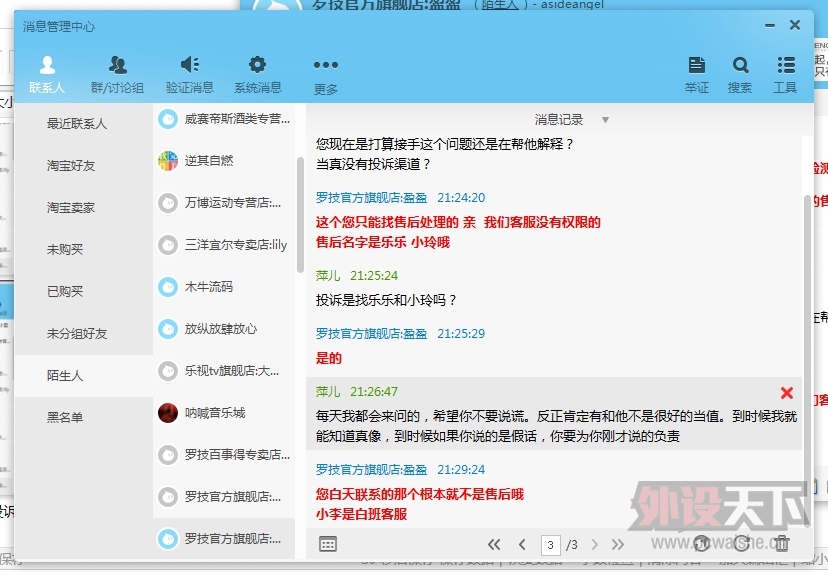The width and height of the screenshot is (828, 576).
Task: Click 万博运动专营店 gray avatar icon
Action: tap(168, 203)
